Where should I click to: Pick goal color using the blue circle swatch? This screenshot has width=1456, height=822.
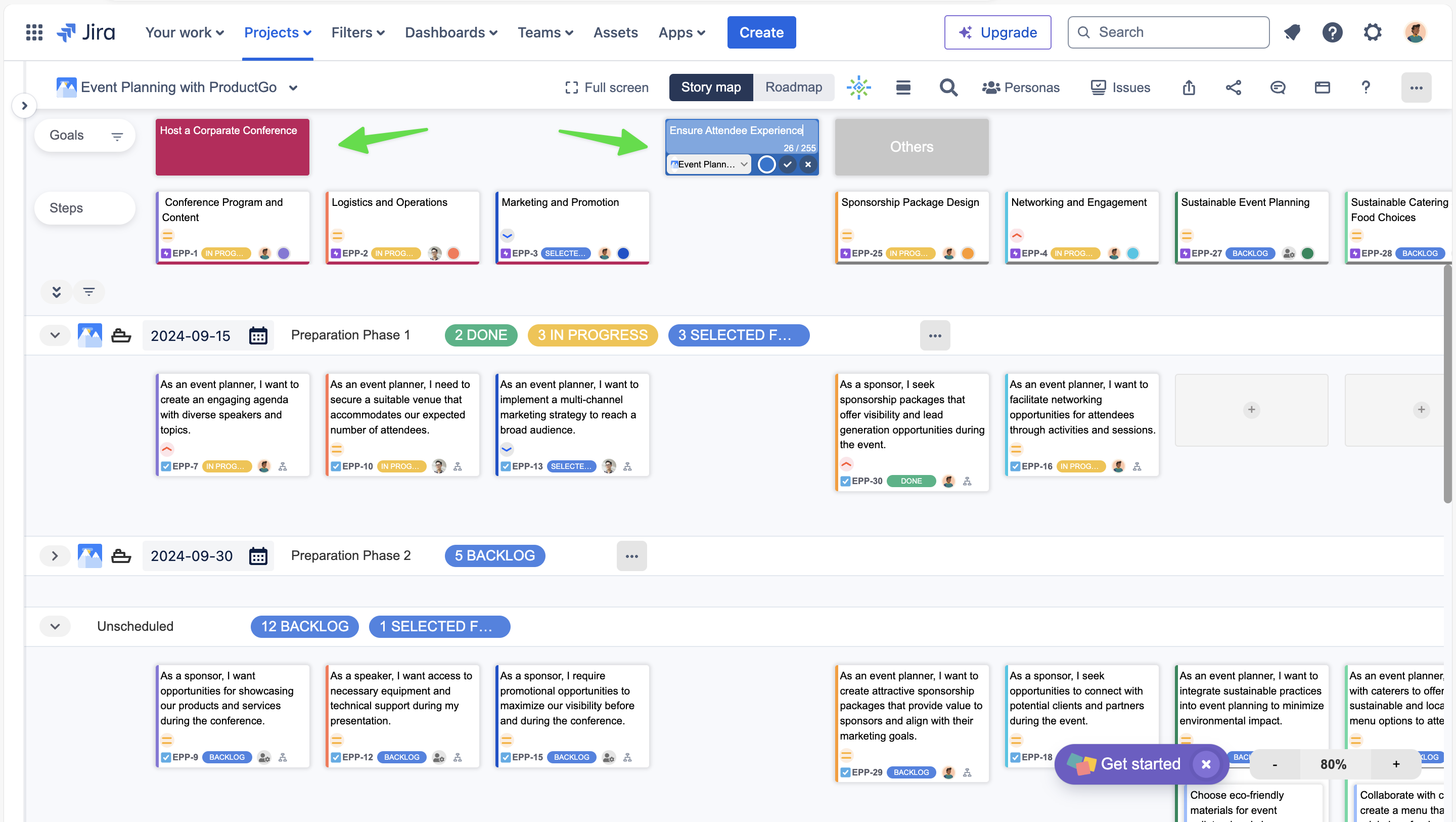766,164
